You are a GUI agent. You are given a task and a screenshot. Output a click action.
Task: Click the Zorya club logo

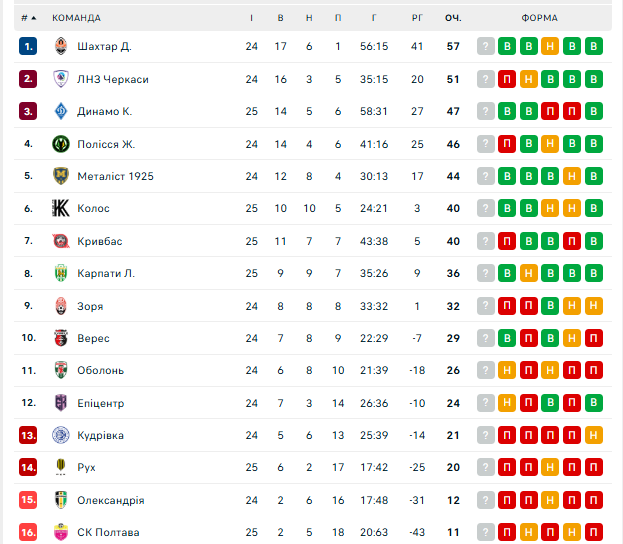click(x=60, y=306)
